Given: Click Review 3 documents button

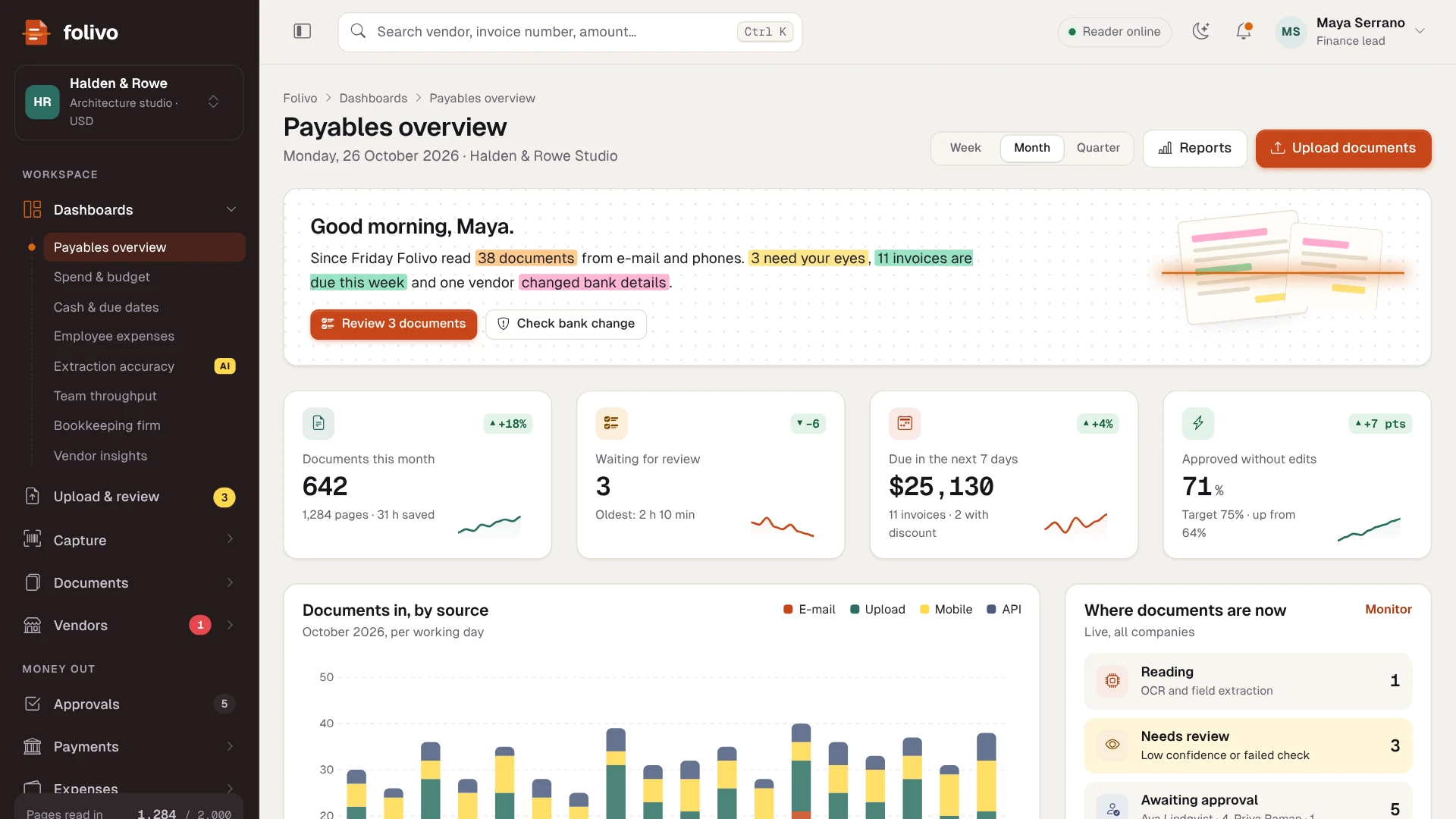Looking at the screenshot, I should click(394, 324).
